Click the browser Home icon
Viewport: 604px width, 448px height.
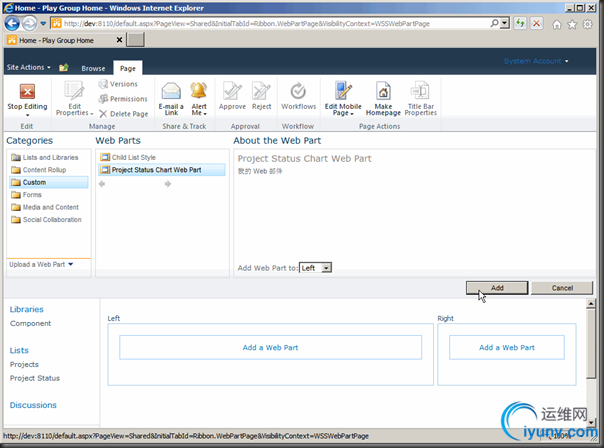point(557,25)
